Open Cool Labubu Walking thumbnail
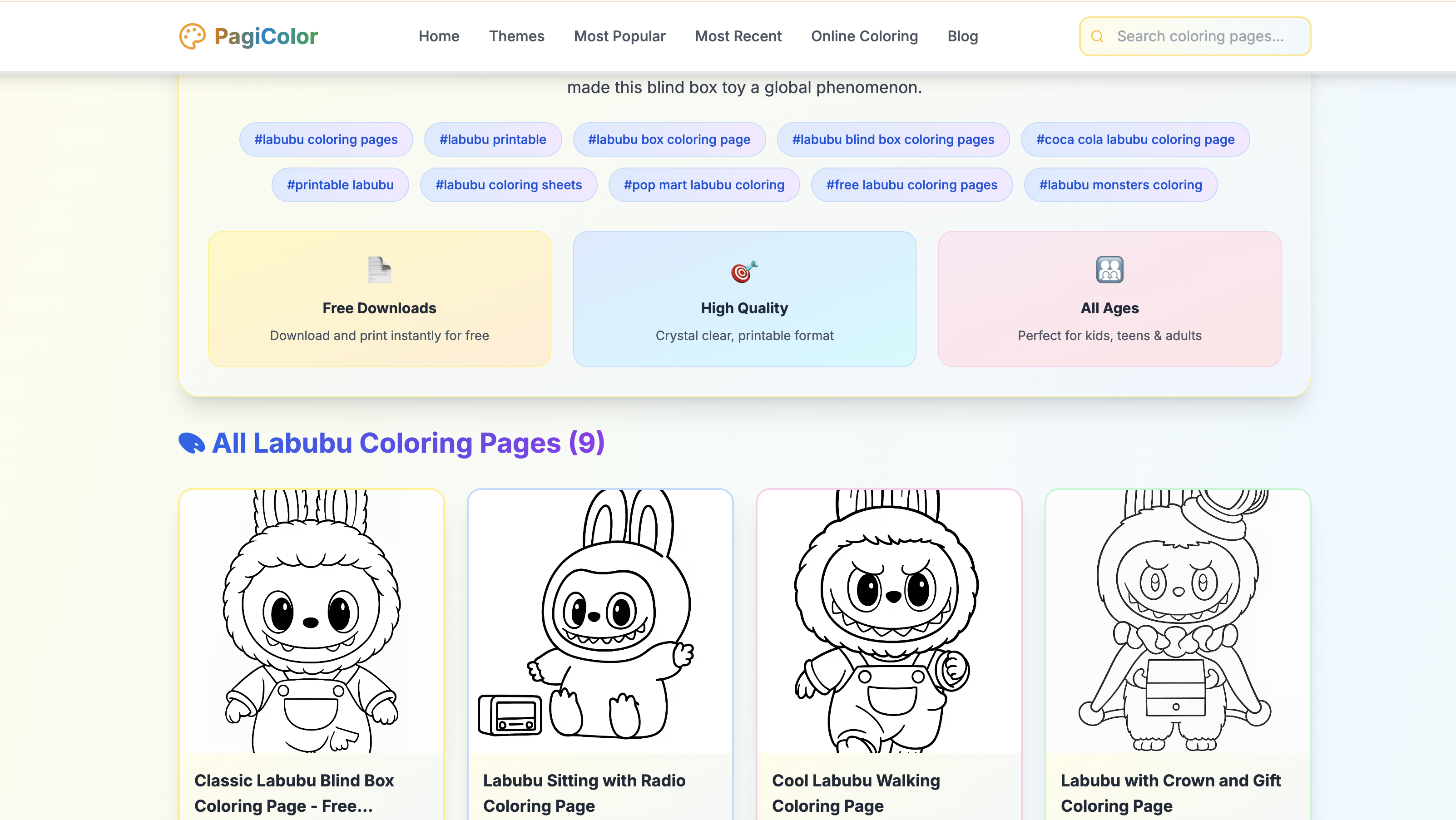1456x820 pixels. pyautogui.click(x=889, y=621)
